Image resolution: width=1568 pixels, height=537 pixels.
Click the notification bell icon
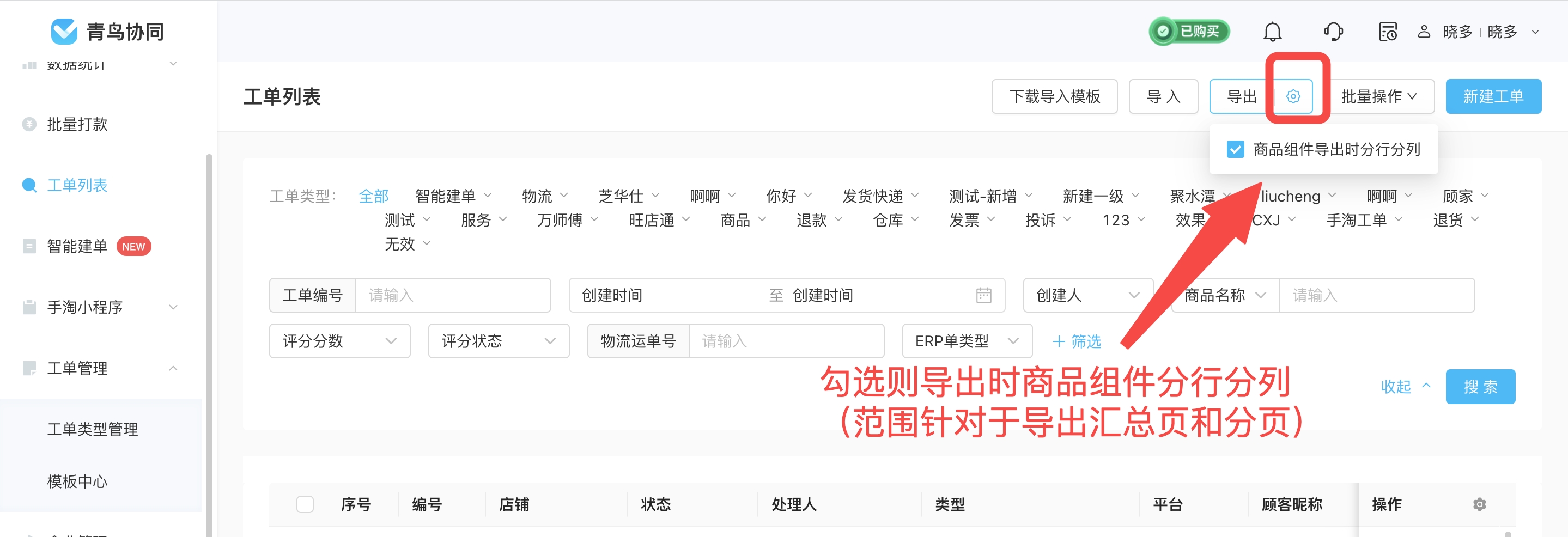coord(1272,32)
